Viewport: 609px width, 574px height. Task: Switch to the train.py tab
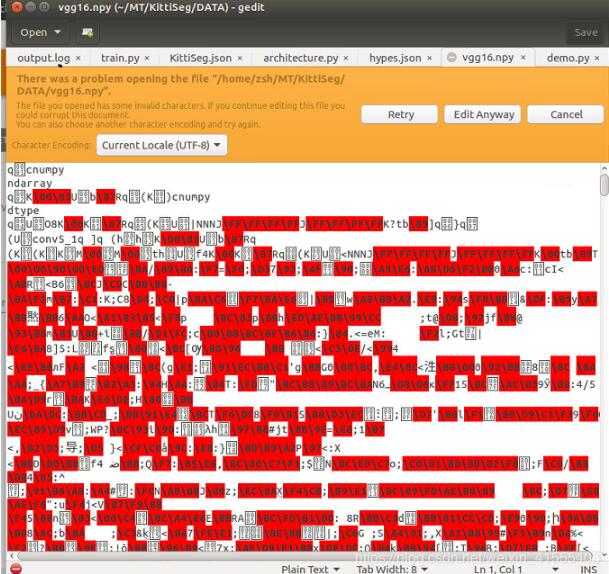click(x=120, y=58)
